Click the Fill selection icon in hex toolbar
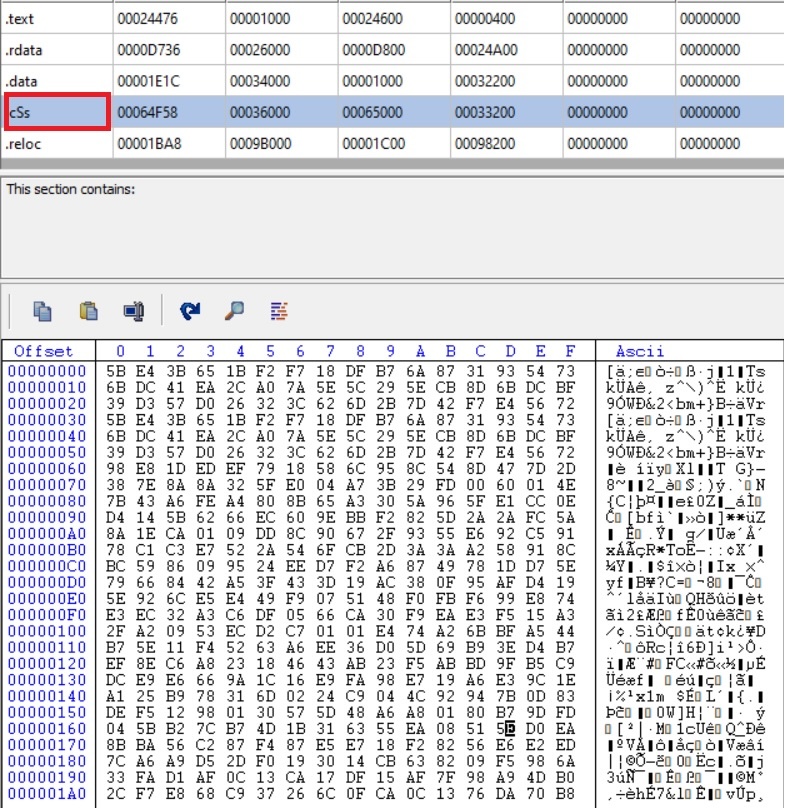This screenshot has width=788, height=811. point(134,311)
